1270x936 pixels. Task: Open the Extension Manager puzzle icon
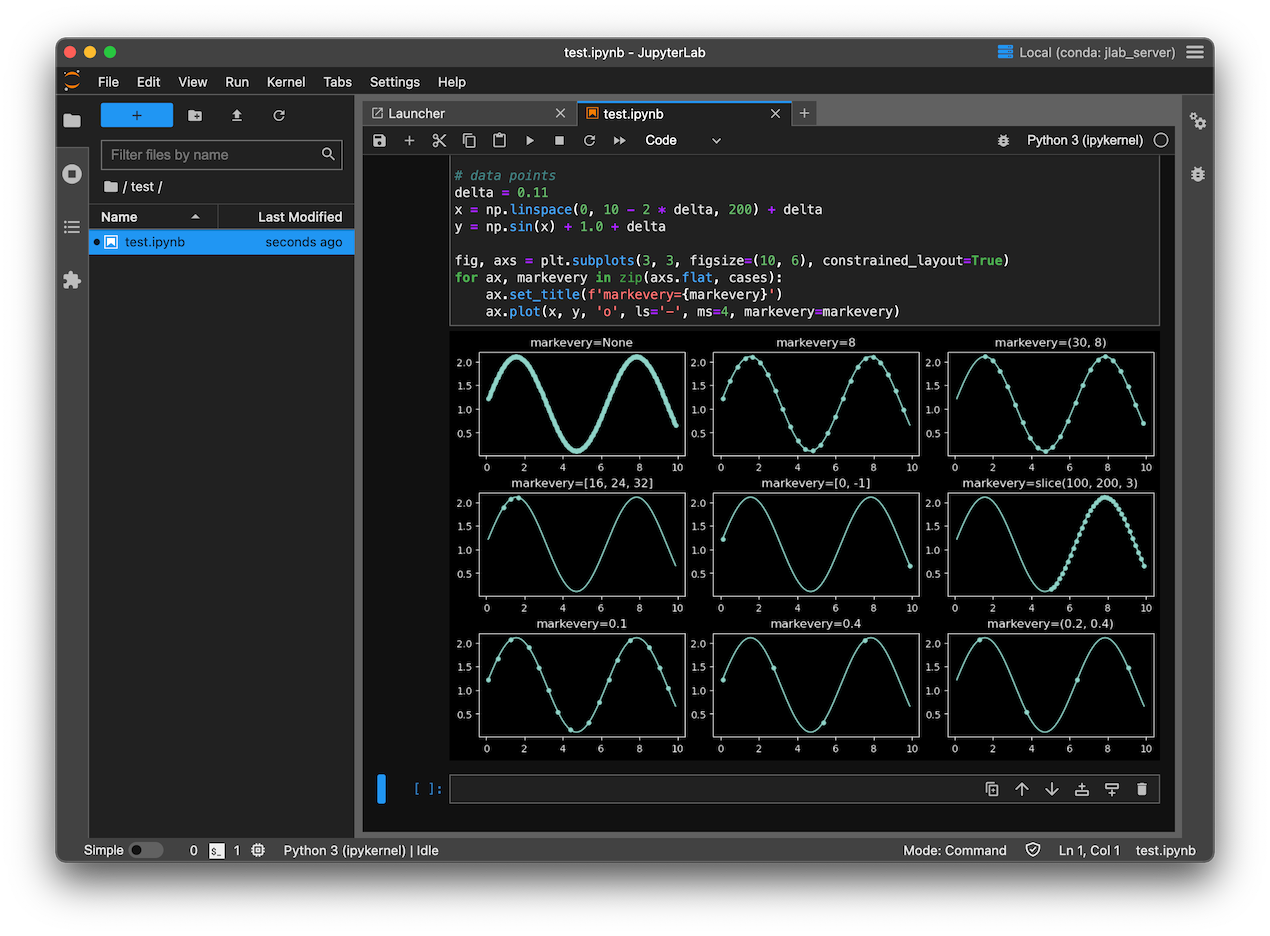72,280
